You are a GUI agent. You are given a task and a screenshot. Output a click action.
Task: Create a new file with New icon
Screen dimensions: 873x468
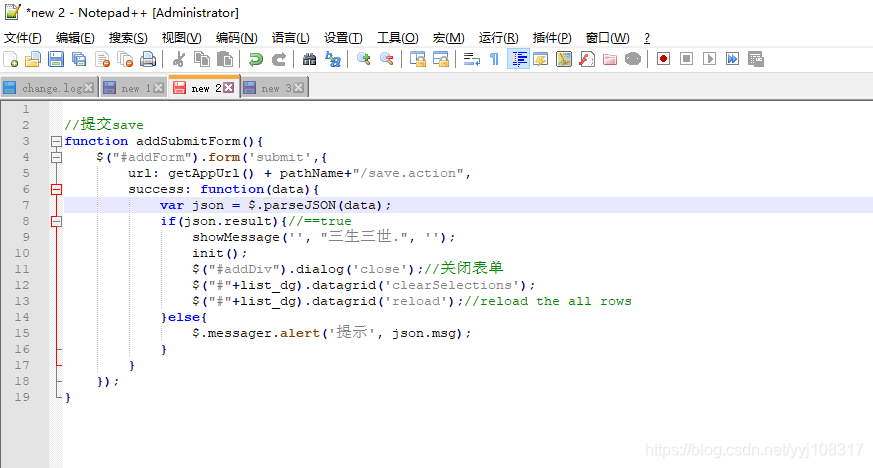tap(11, 59)
